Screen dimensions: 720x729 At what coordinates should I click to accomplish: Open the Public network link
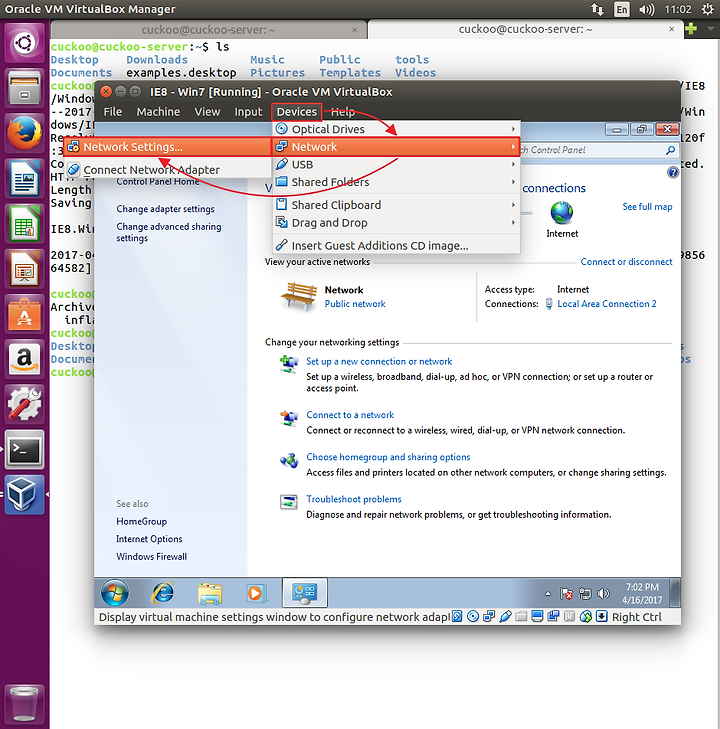pyautogui.click(x=355, y=304)
